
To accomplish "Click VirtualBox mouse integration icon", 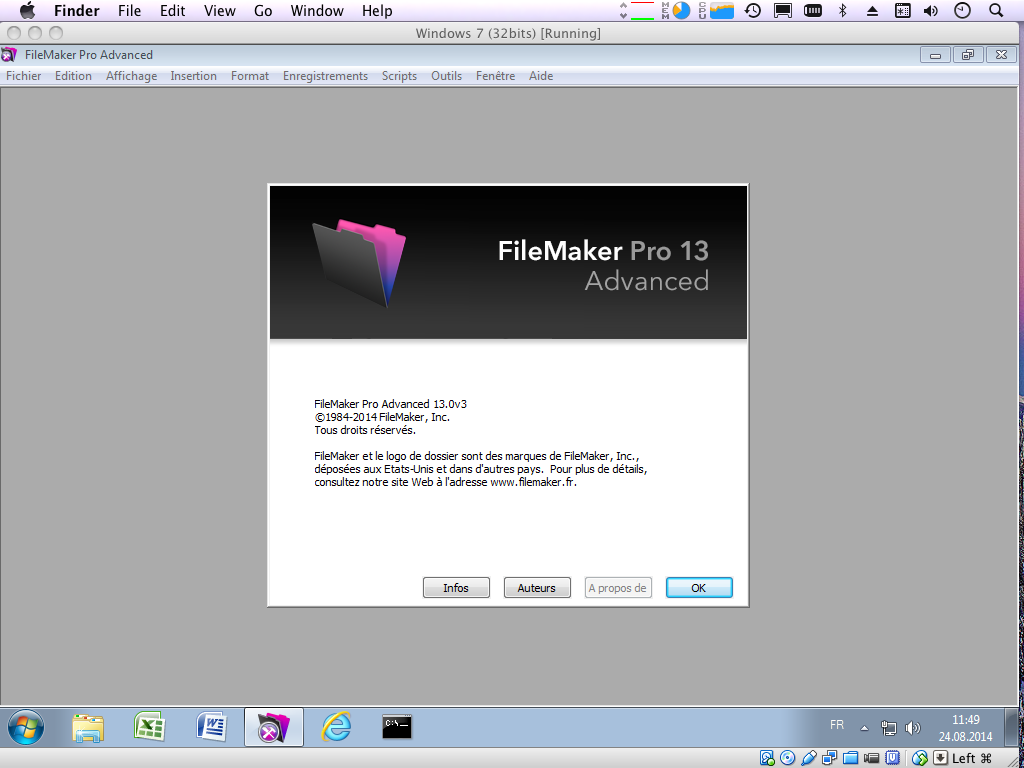I will point(920,758).
